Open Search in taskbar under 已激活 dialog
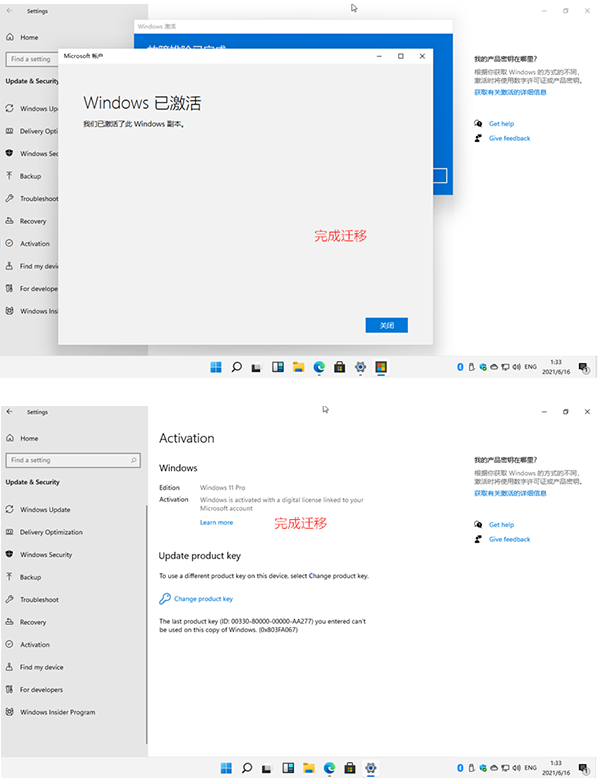The width and height of the screenshot is (601, 781). 237,367
